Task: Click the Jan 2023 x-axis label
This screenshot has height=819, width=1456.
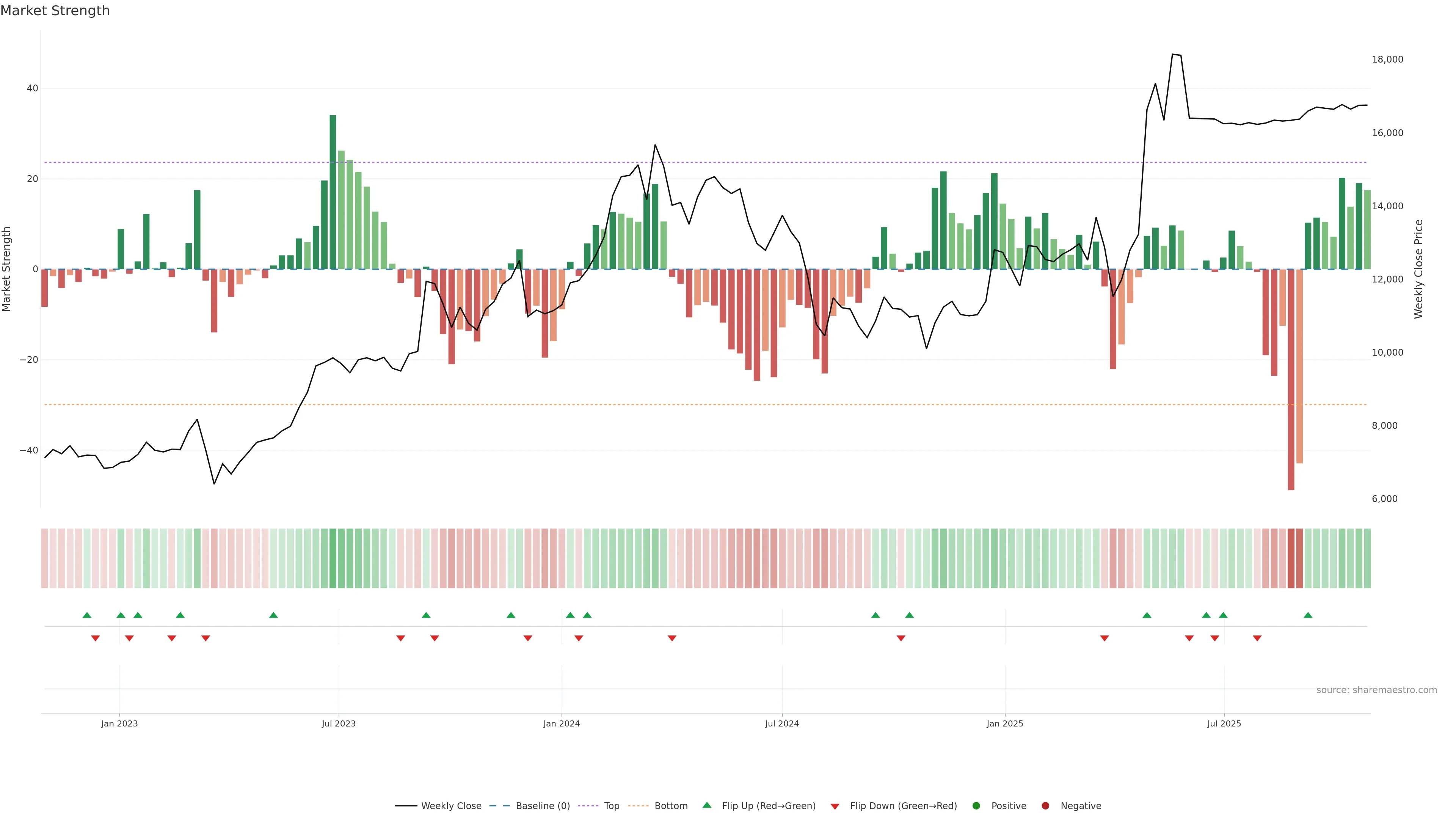Action: pos(119,723)
